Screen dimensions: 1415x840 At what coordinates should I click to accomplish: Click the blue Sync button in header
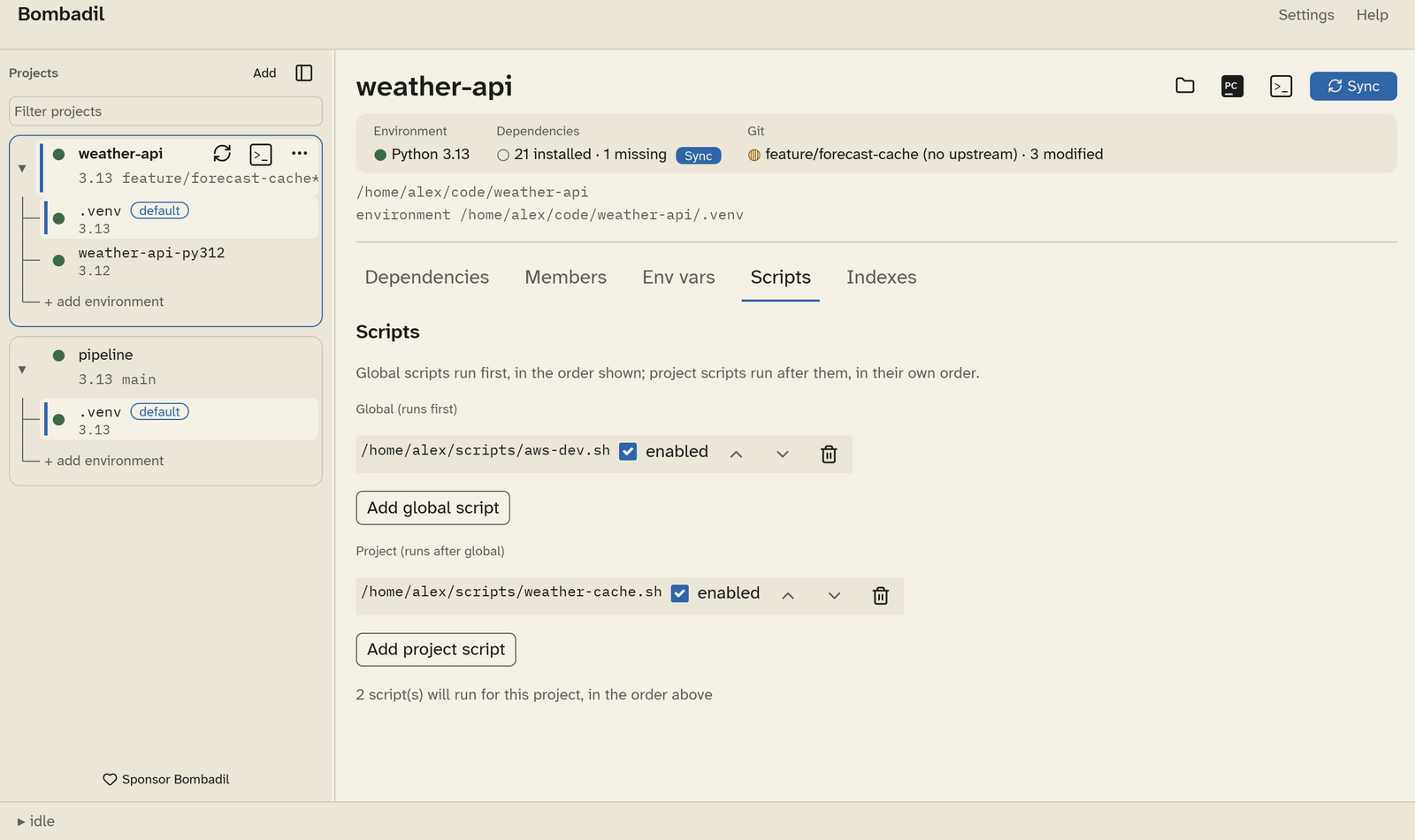1353,86
